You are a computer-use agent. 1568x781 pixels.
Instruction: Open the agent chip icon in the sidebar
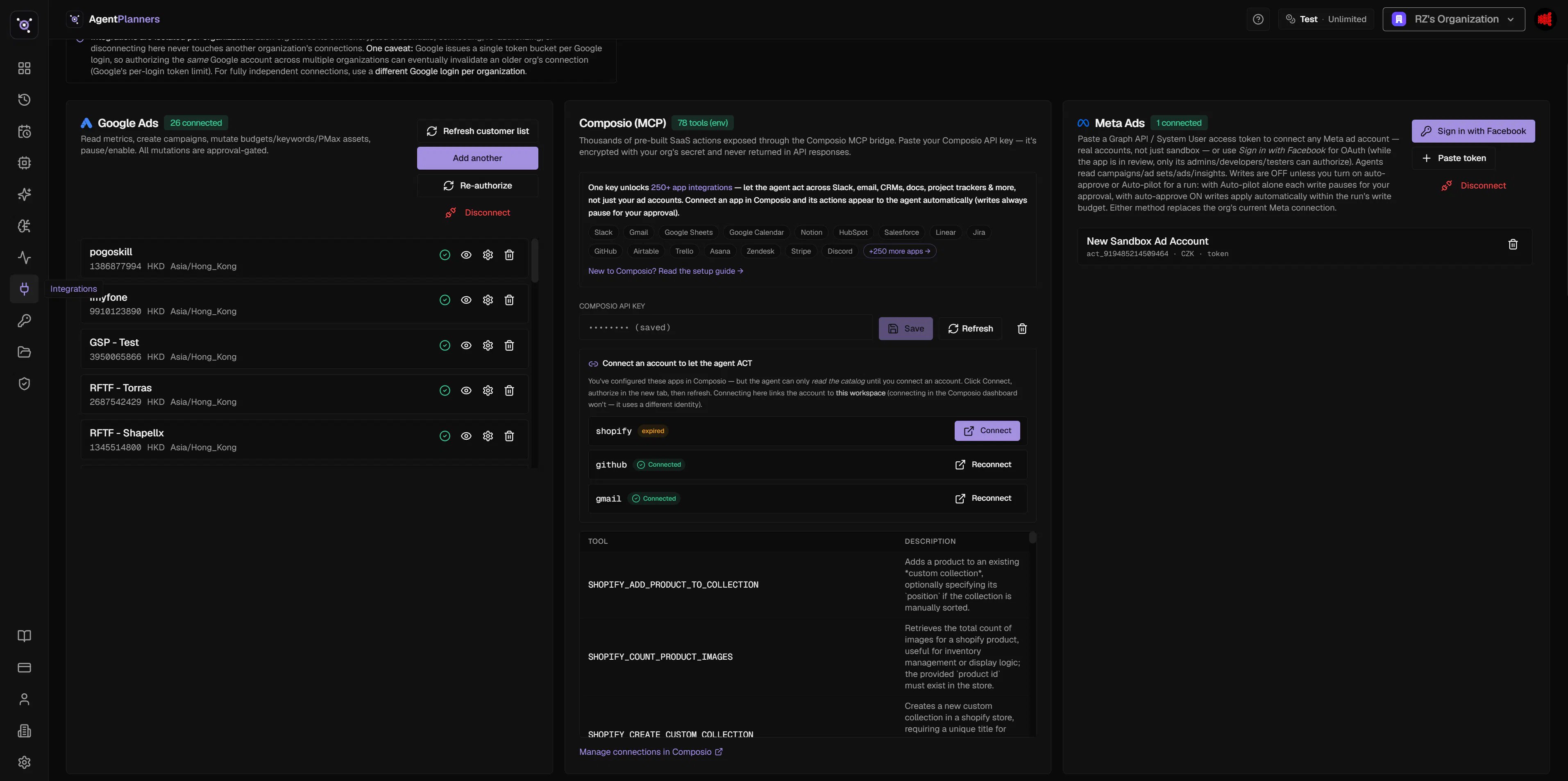pyautogui.click(x=24, y=163)
